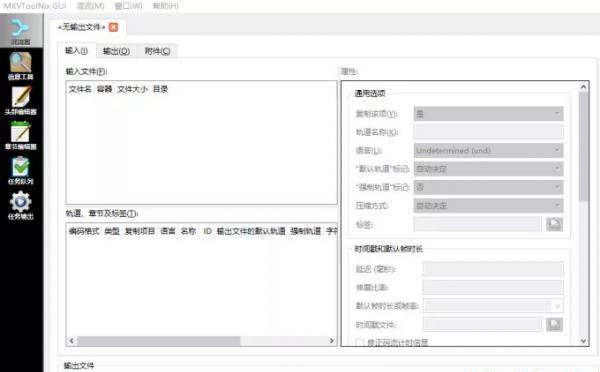Switch to the 附件(C) tab
The width and height of the screenshot is (600, 372).
(x=157, y=51)
